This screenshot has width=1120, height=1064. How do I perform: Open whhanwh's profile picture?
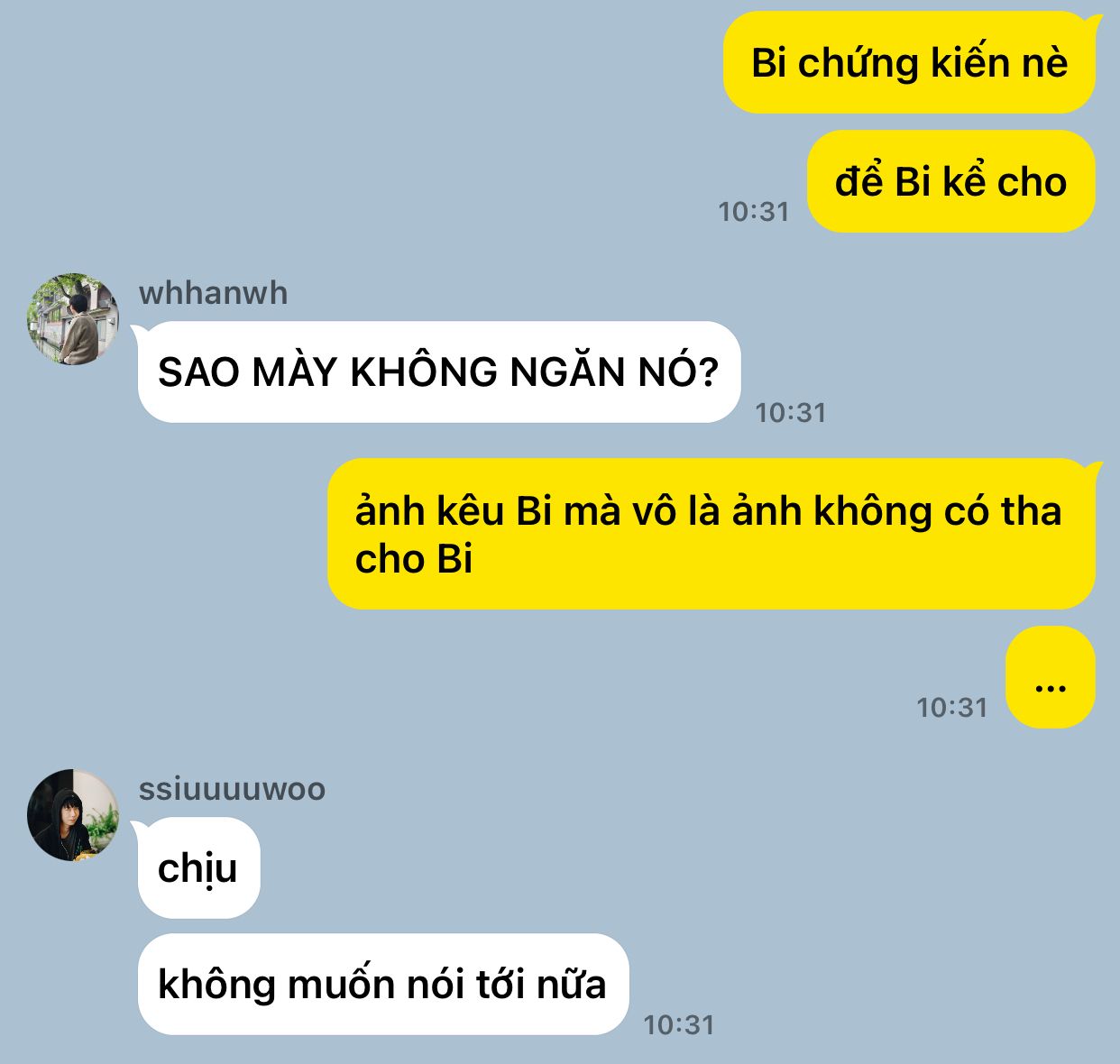[x=73, y=319]
